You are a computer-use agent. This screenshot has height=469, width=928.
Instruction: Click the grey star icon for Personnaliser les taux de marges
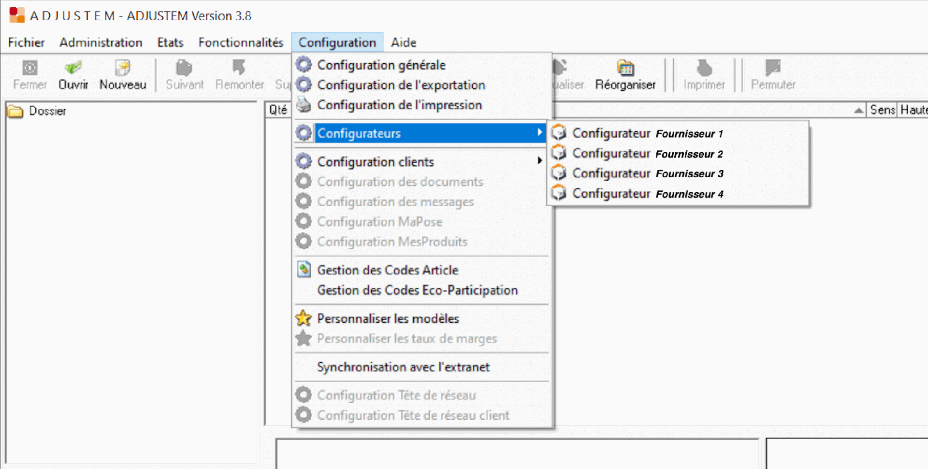(304, 339)
